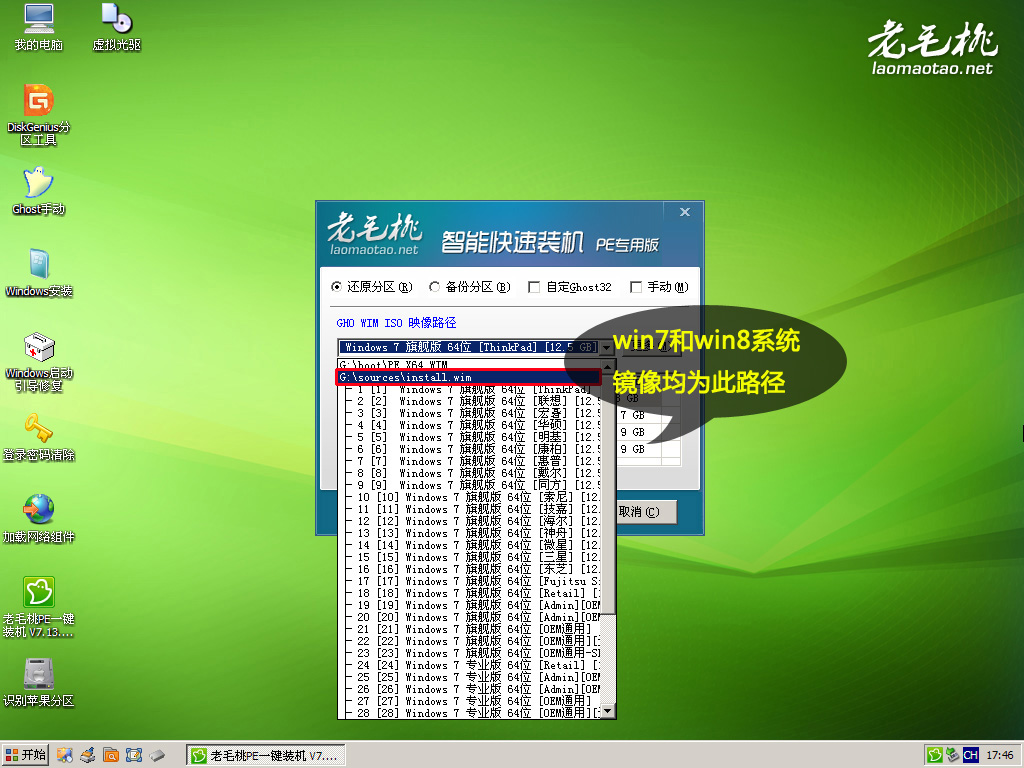Viewport: 1024px width, 768px height.
Task: Select the 还原分区(R) radio button
Action: pos(336,287)
